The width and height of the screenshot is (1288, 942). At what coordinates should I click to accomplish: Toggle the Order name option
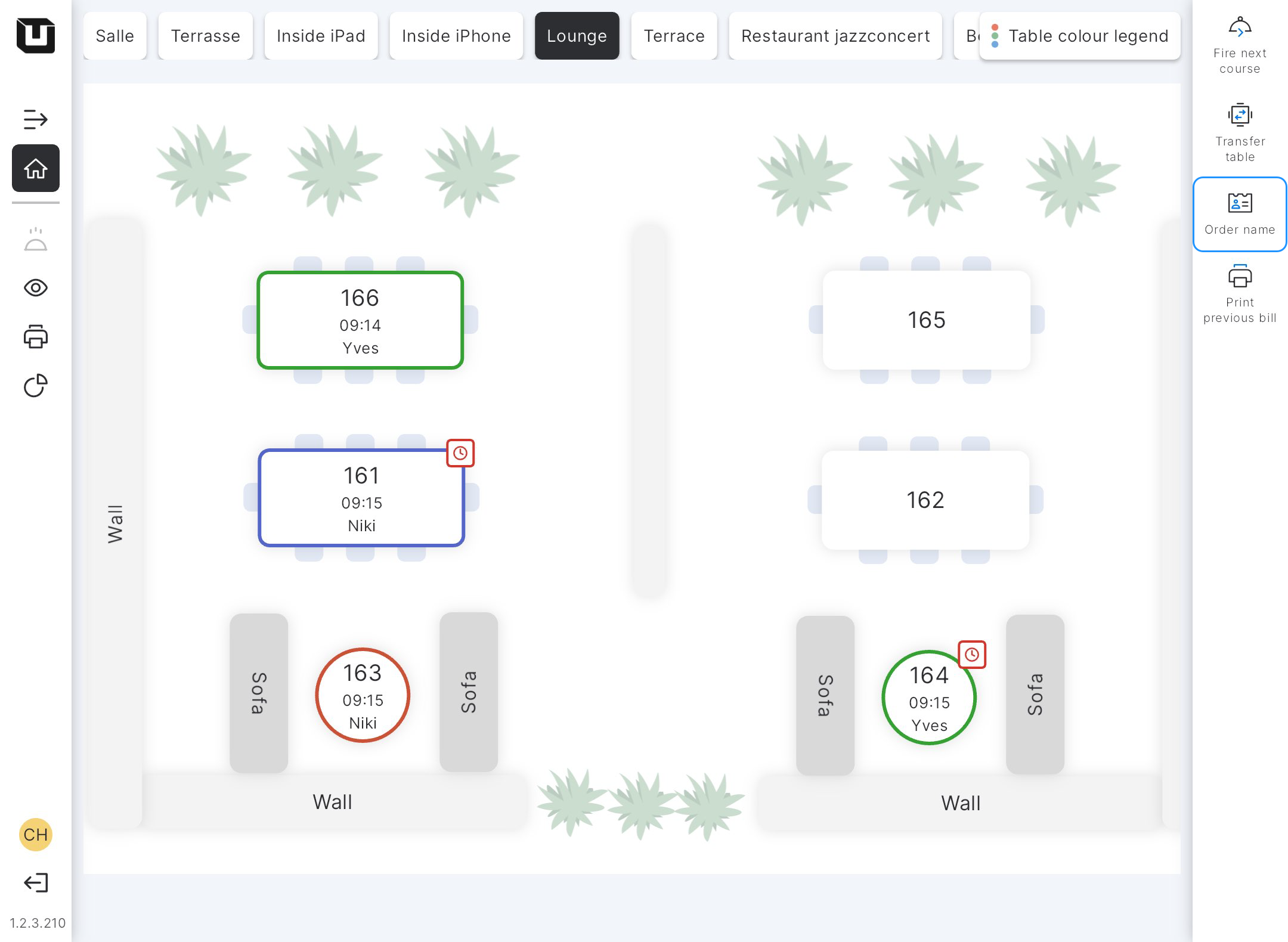pos(1240,214)
